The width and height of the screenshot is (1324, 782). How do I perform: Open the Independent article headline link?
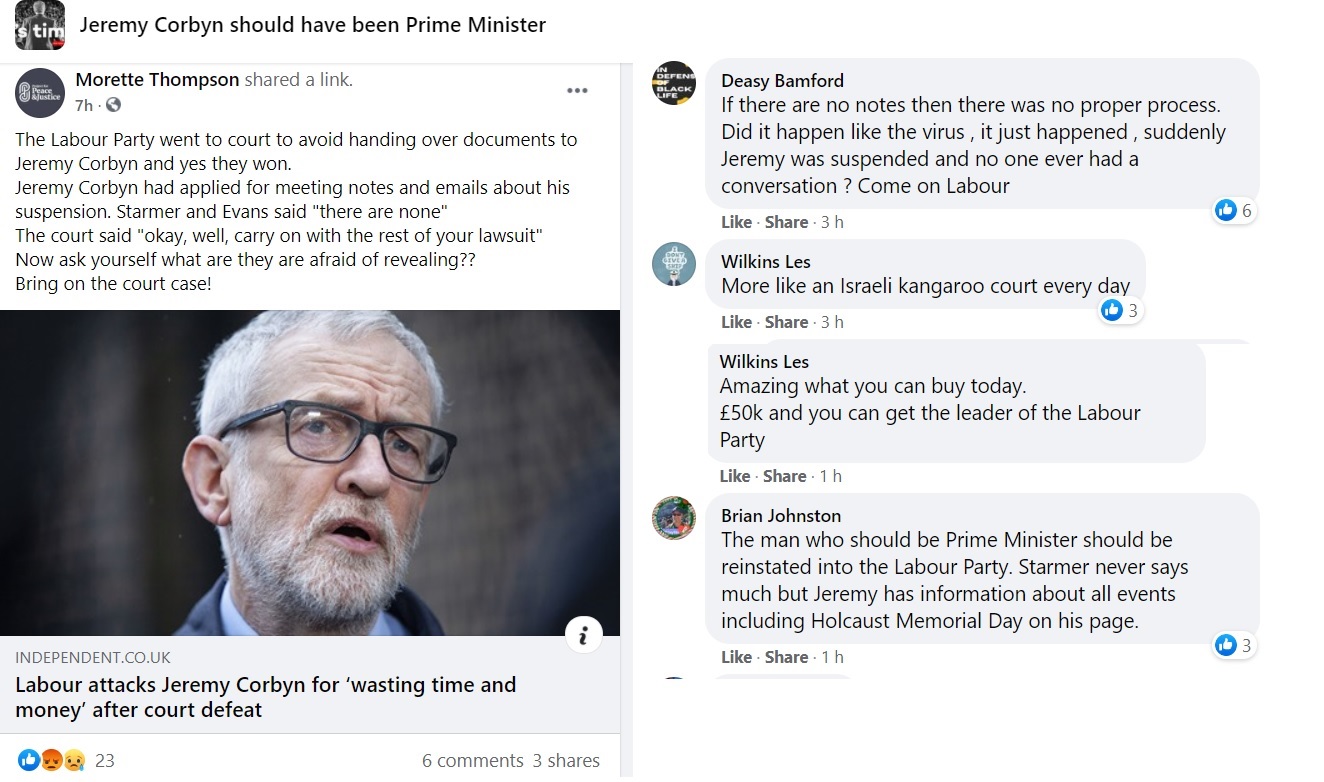pyautogui.click(x=265, y=697)
